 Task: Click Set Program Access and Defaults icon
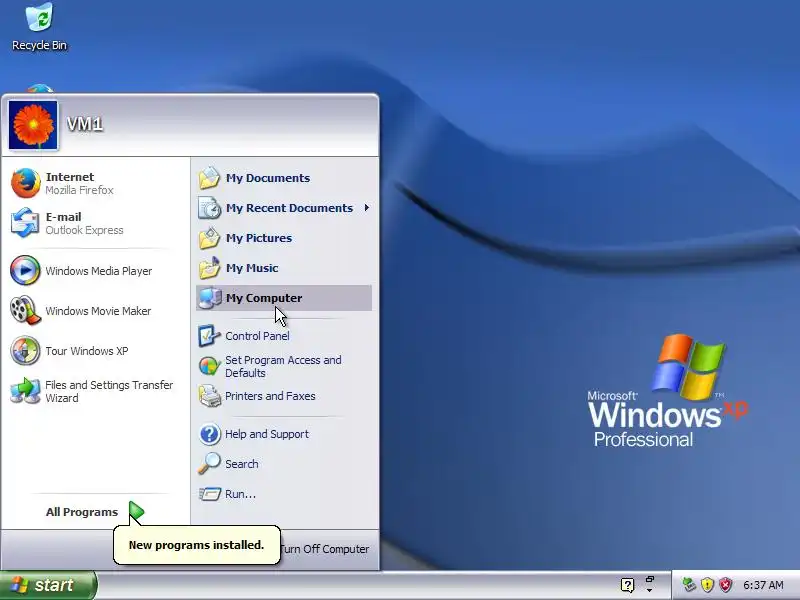(209, 366)
